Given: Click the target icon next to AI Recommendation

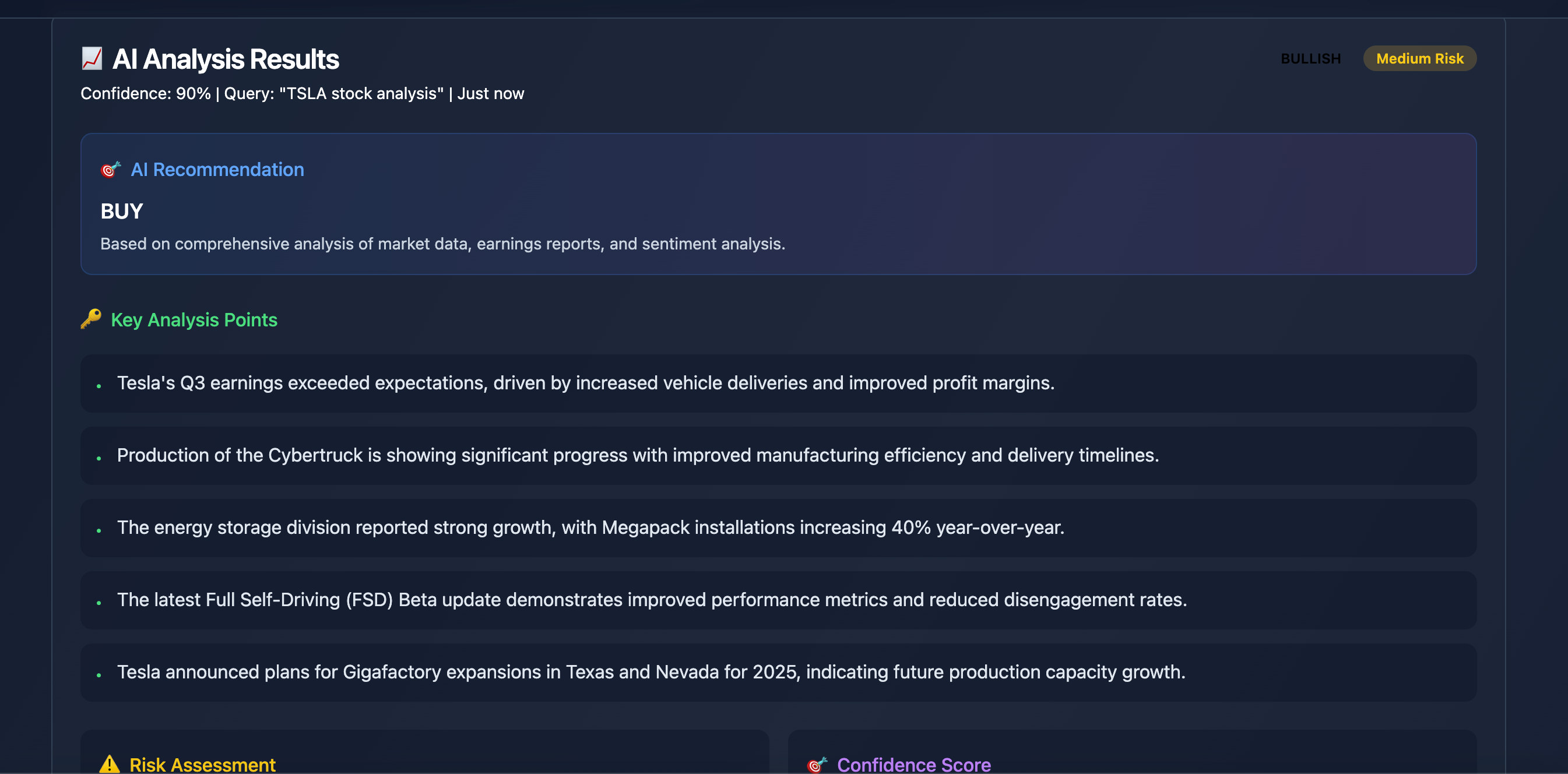Looking at the screenshot, I should point(111,169).
